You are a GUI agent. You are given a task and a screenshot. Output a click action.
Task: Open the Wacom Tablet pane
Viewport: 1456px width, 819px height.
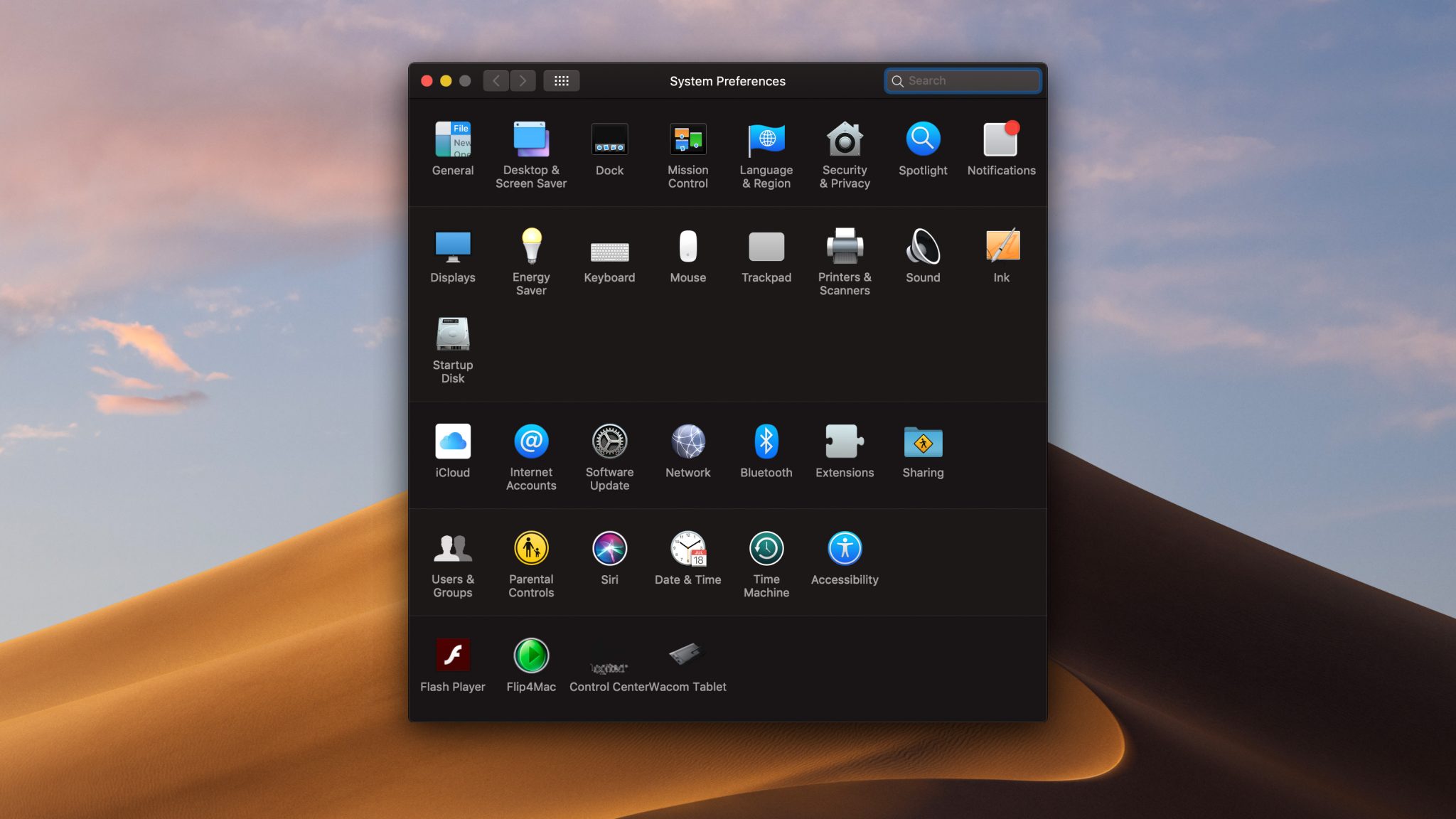(x=686, y=654)
